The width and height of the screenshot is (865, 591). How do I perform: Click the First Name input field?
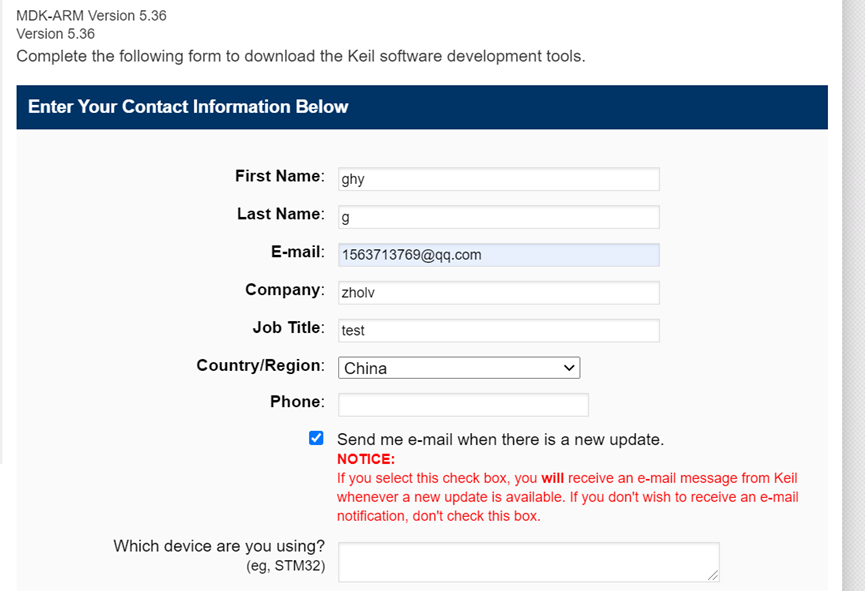(499, 179)
